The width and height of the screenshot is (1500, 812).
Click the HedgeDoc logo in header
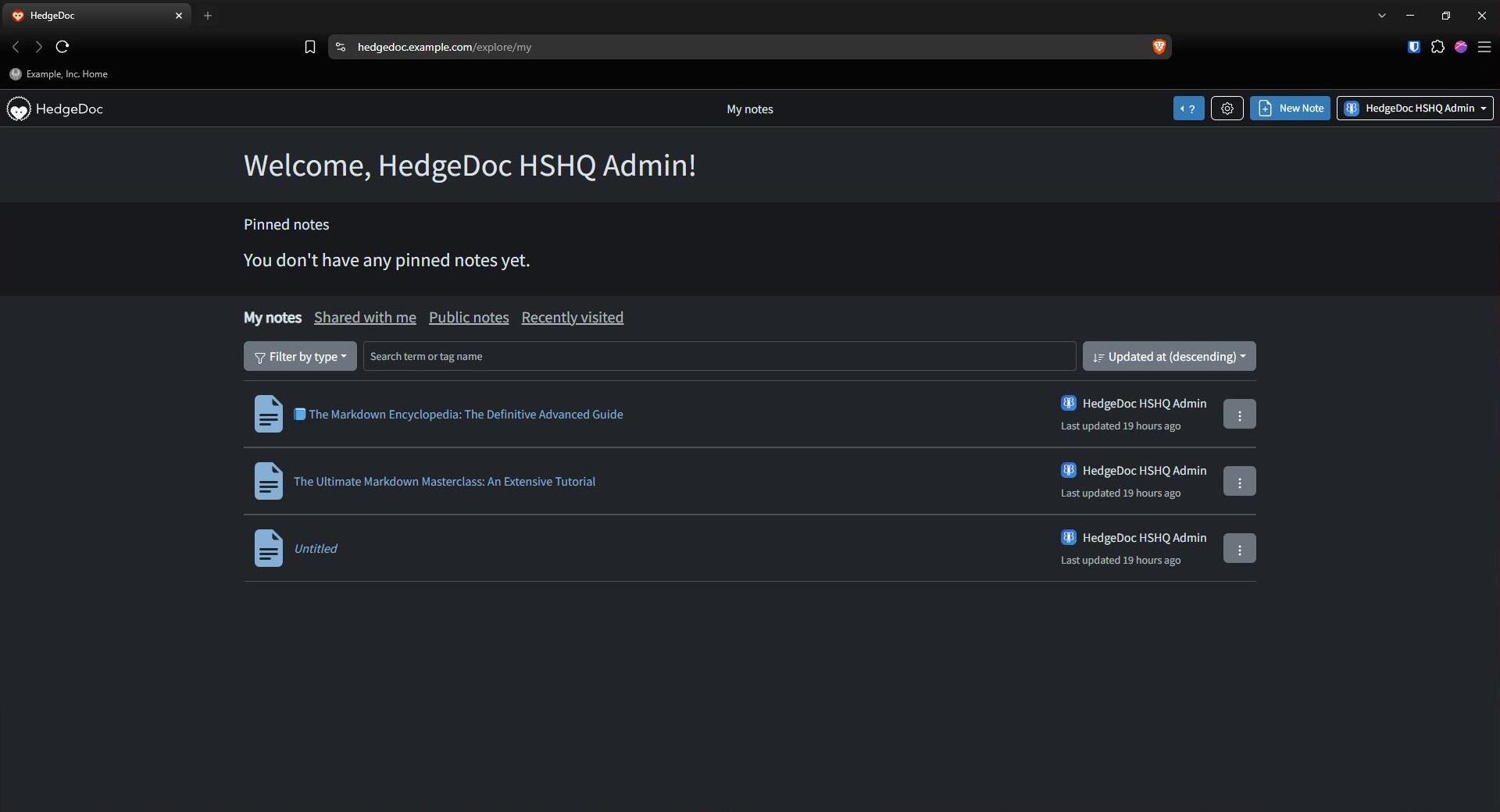(55, 109)
